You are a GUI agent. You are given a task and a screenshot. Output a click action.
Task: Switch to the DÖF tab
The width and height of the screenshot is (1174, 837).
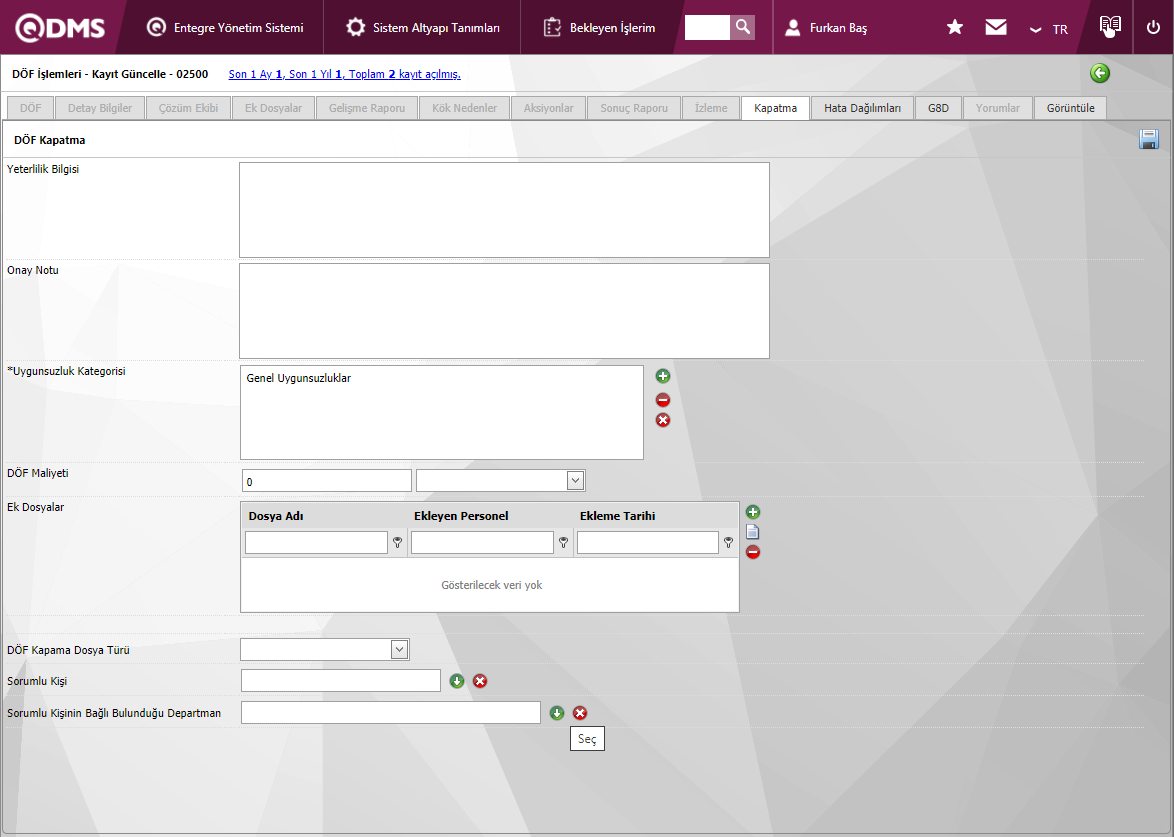pos(31,108)
